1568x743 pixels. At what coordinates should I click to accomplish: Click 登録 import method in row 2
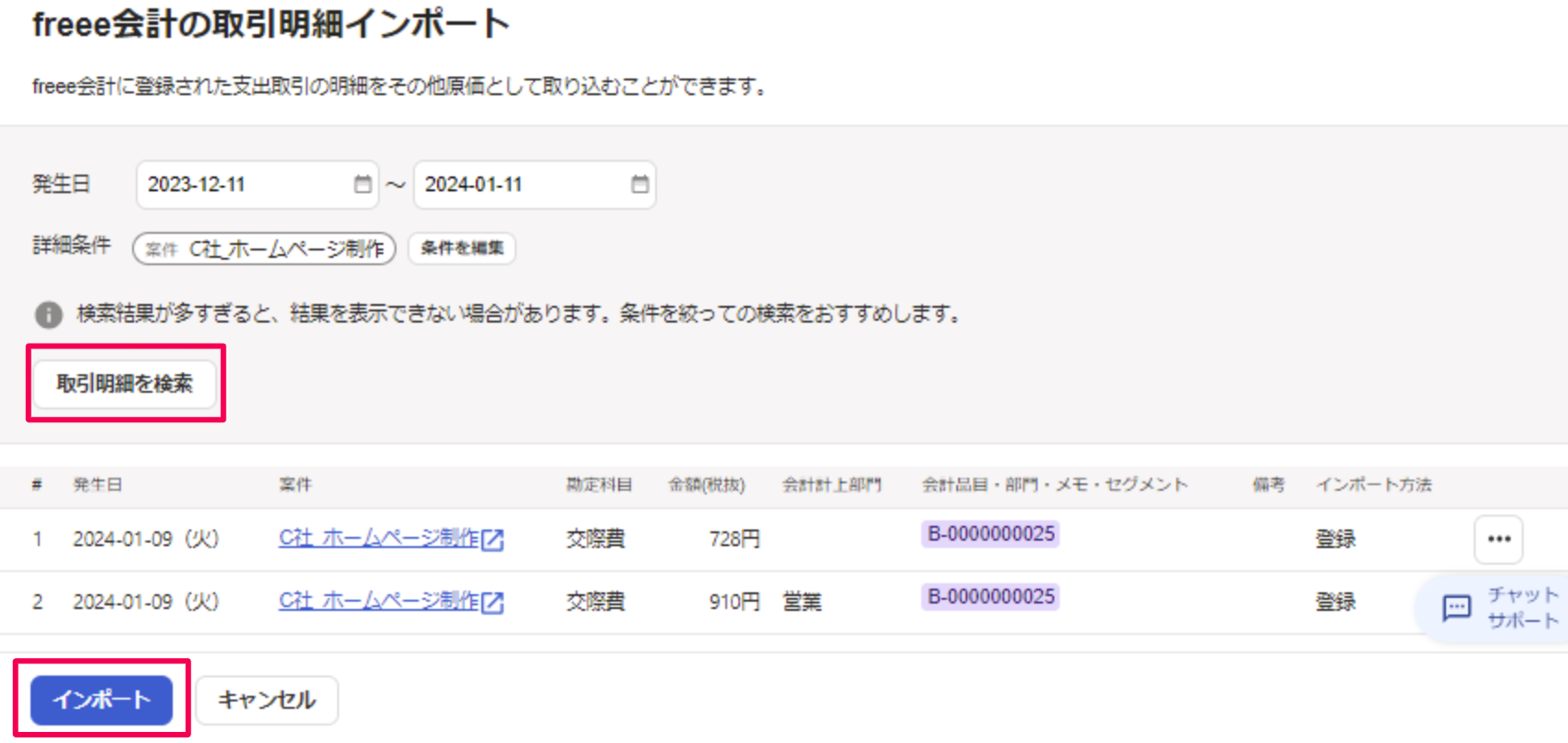(1336, 602)
